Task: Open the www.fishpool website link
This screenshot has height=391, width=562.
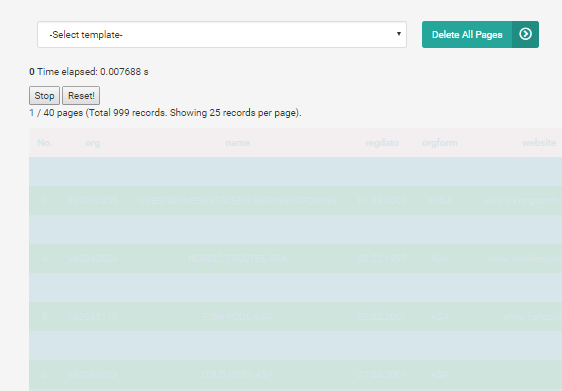Action: click(533, 316)
